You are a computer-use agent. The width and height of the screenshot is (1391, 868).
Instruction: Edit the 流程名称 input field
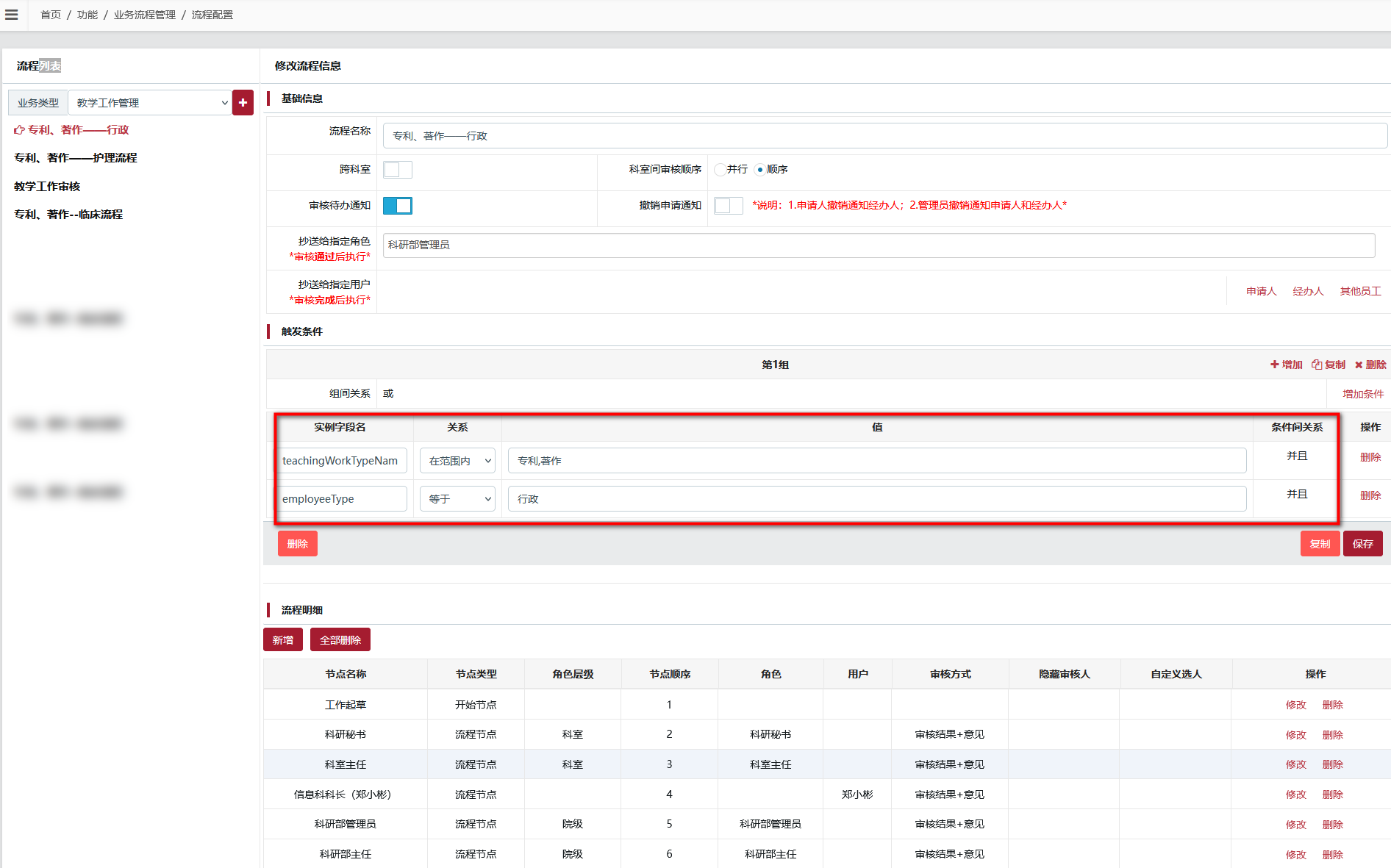point(885,136)
